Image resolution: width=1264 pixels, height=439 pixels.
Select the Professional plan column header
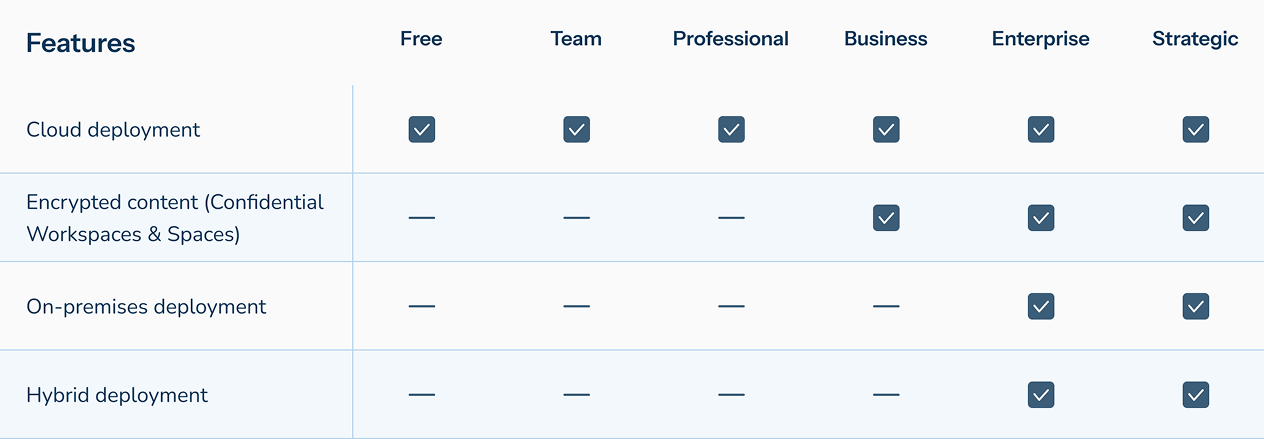point(731,39)
